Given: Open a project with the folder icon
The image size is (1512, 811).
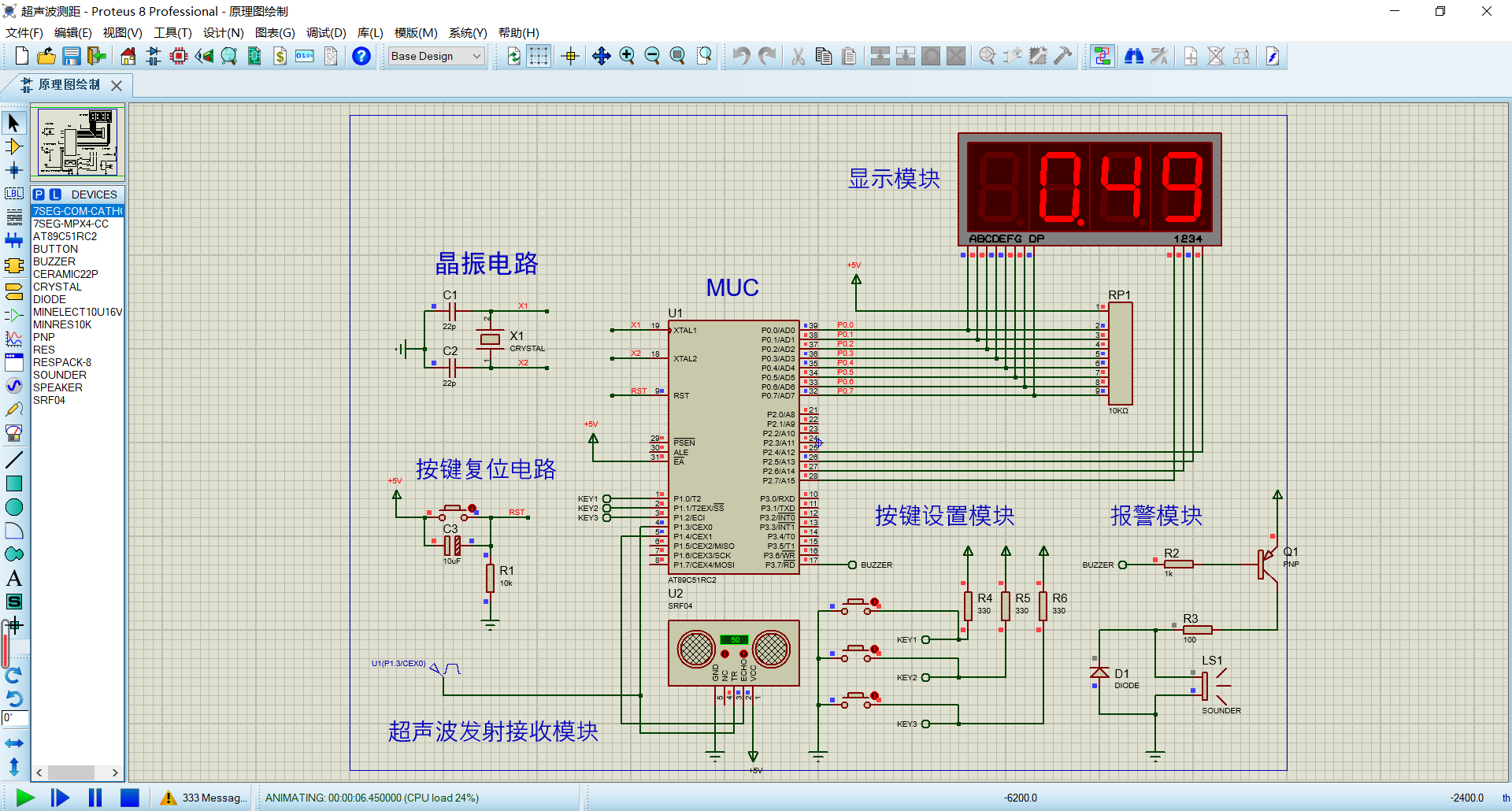Looking at the screenshot, I should point(46,56).
